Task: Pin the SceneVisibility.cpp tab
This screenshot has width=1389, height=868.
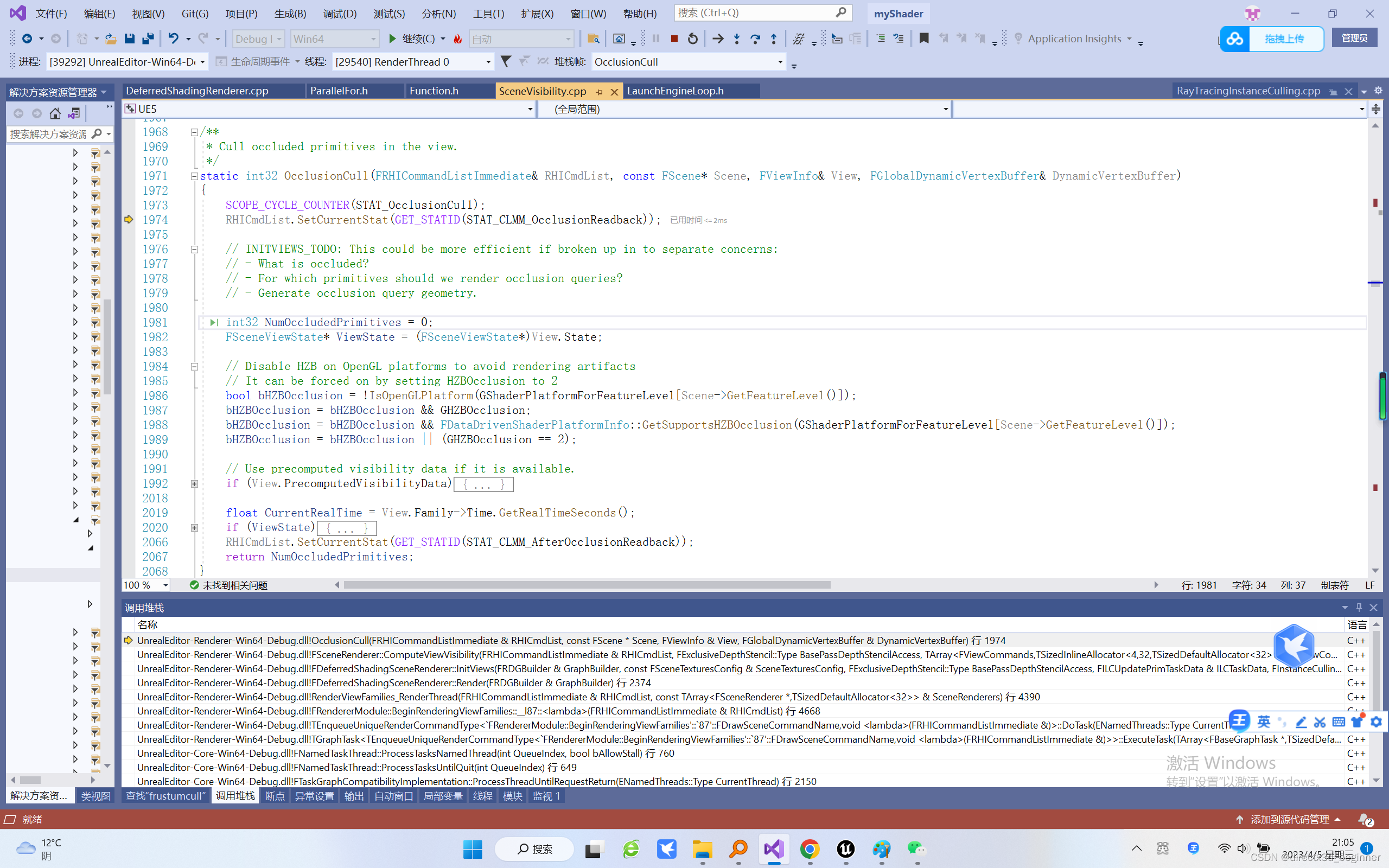Action: tap(600, 91)
